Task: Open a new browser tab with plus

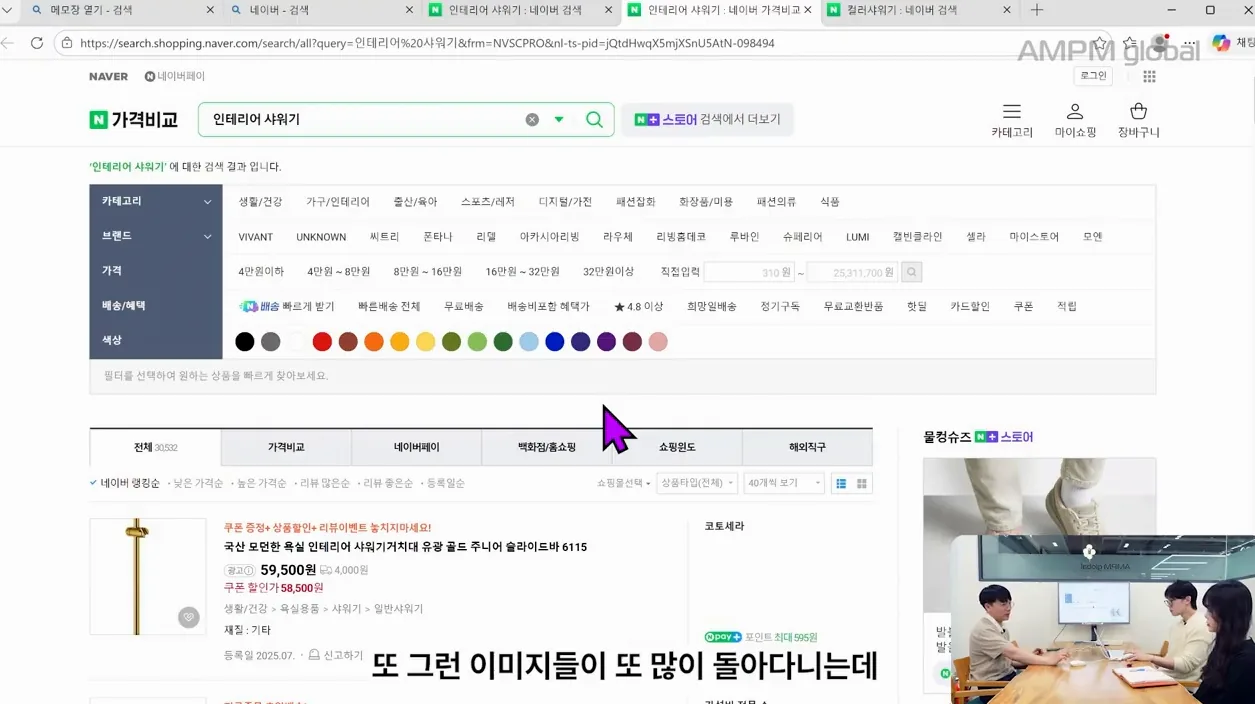Action: (1037, 10)
